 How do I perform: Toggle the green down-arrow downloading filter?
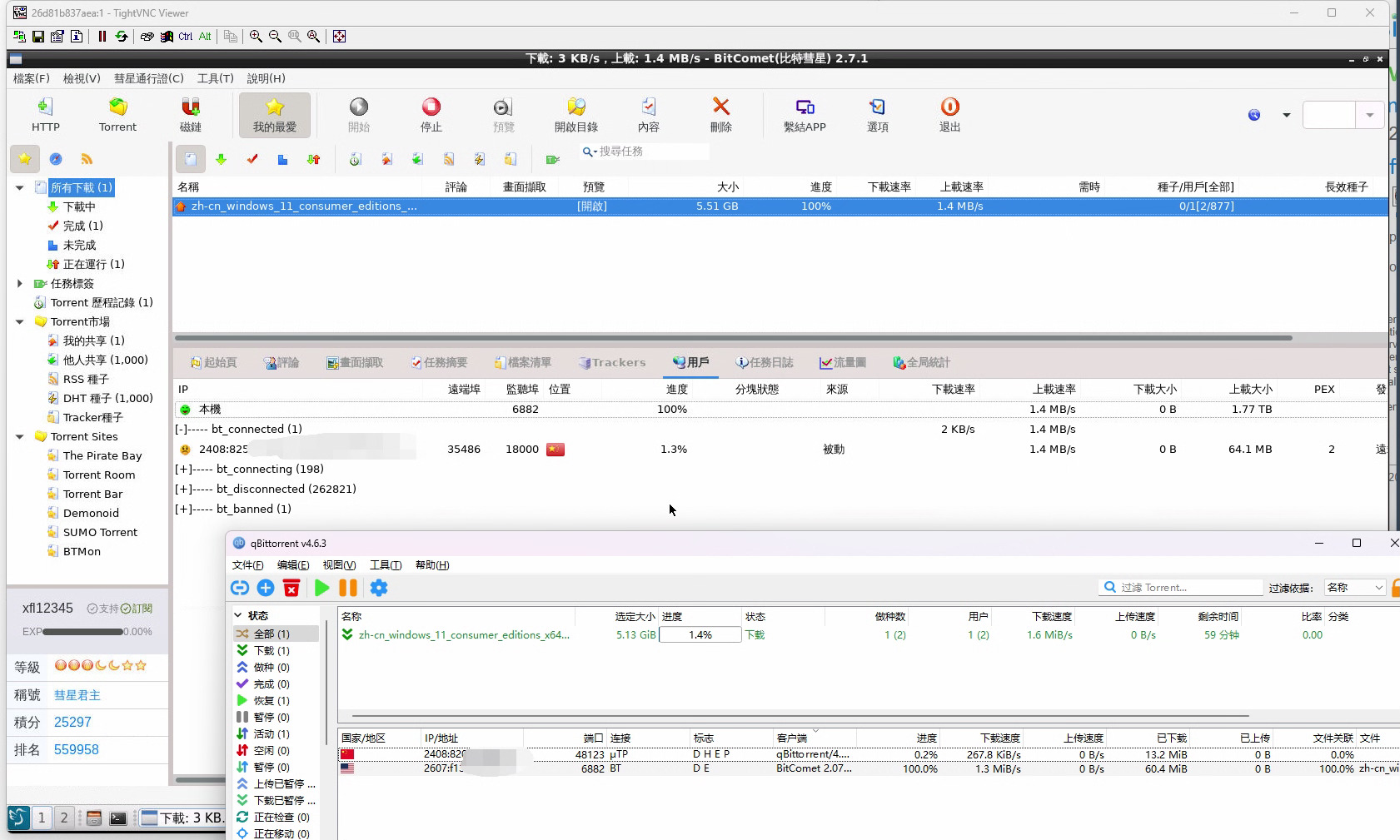pos(221,159)
